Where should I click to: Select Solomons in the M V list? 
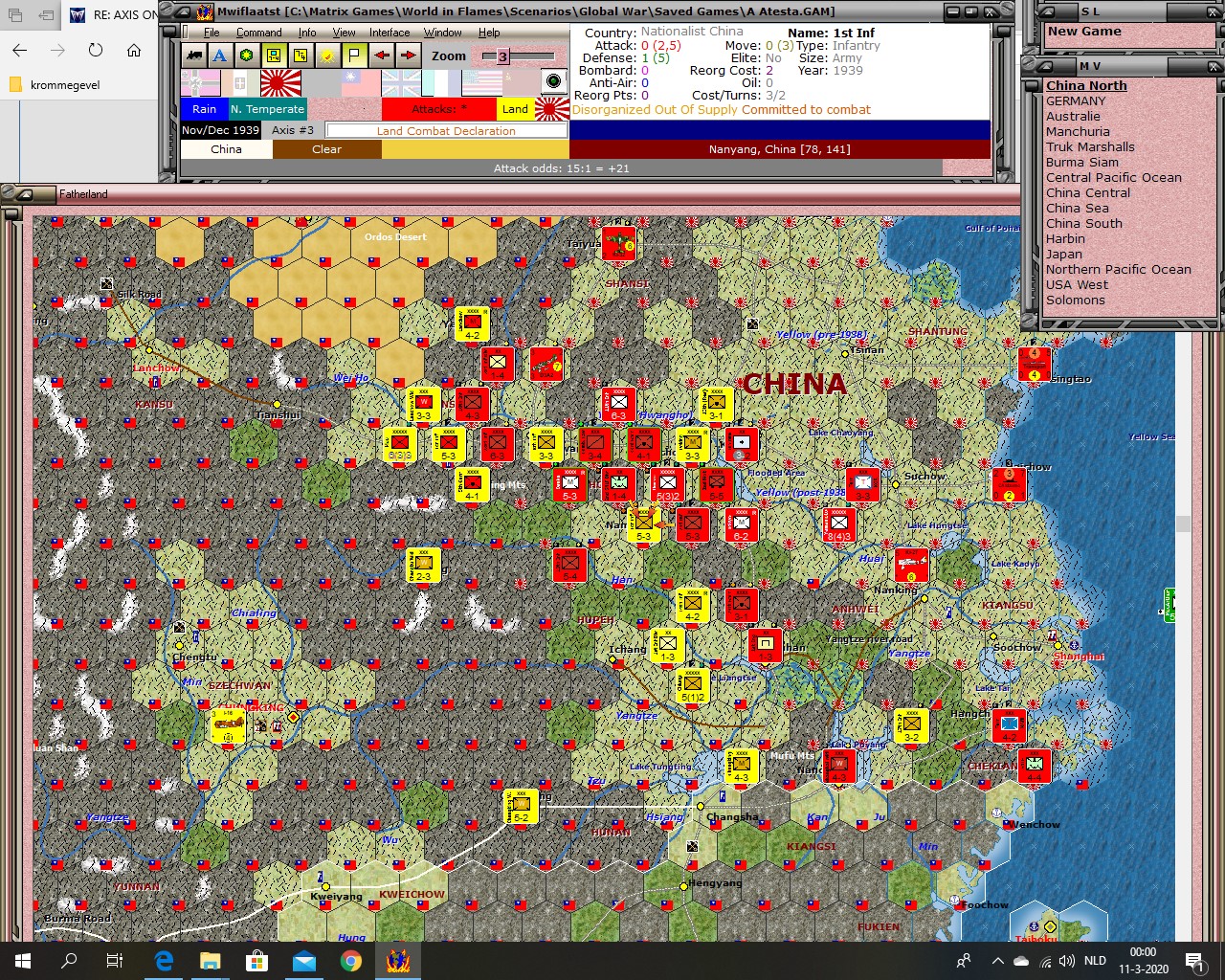tap(1076, 300)
